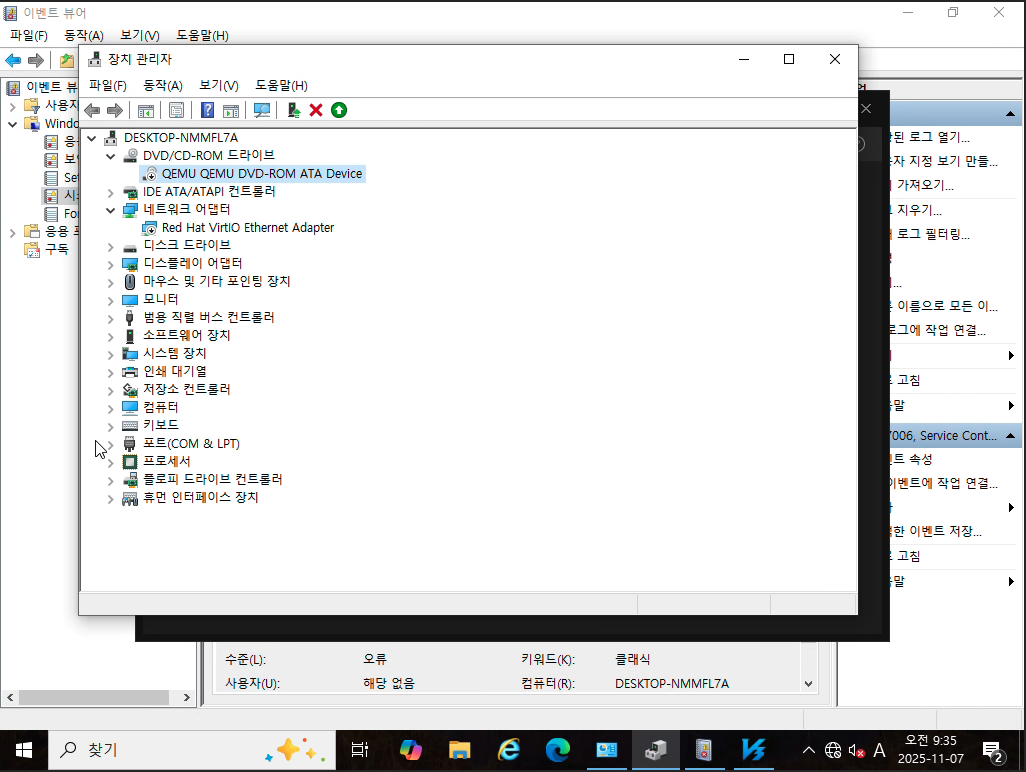Select Red Hat VirtIO Ethernet Adapter
Screen dimensions: 1026x772
247,228
